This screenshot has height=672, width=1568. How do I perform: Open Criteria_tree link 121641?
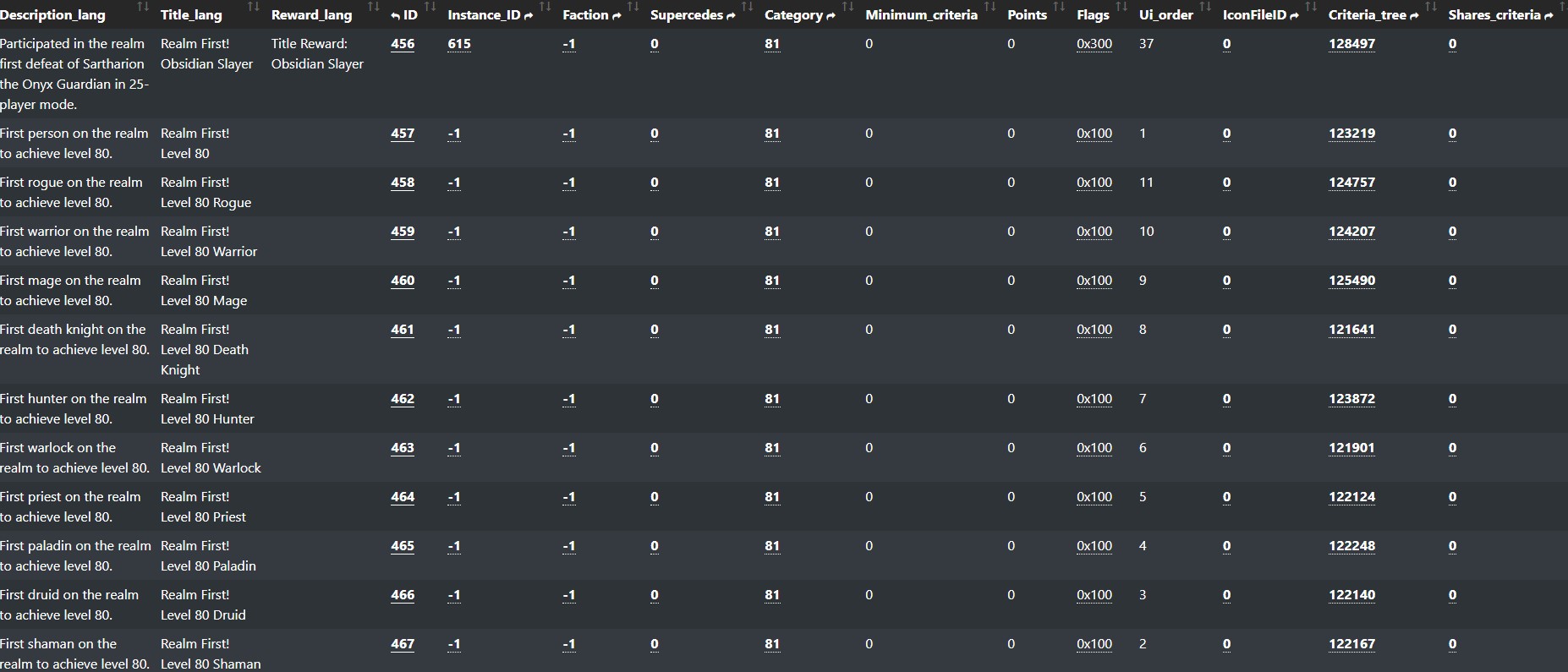click(x=1351, y=330)
